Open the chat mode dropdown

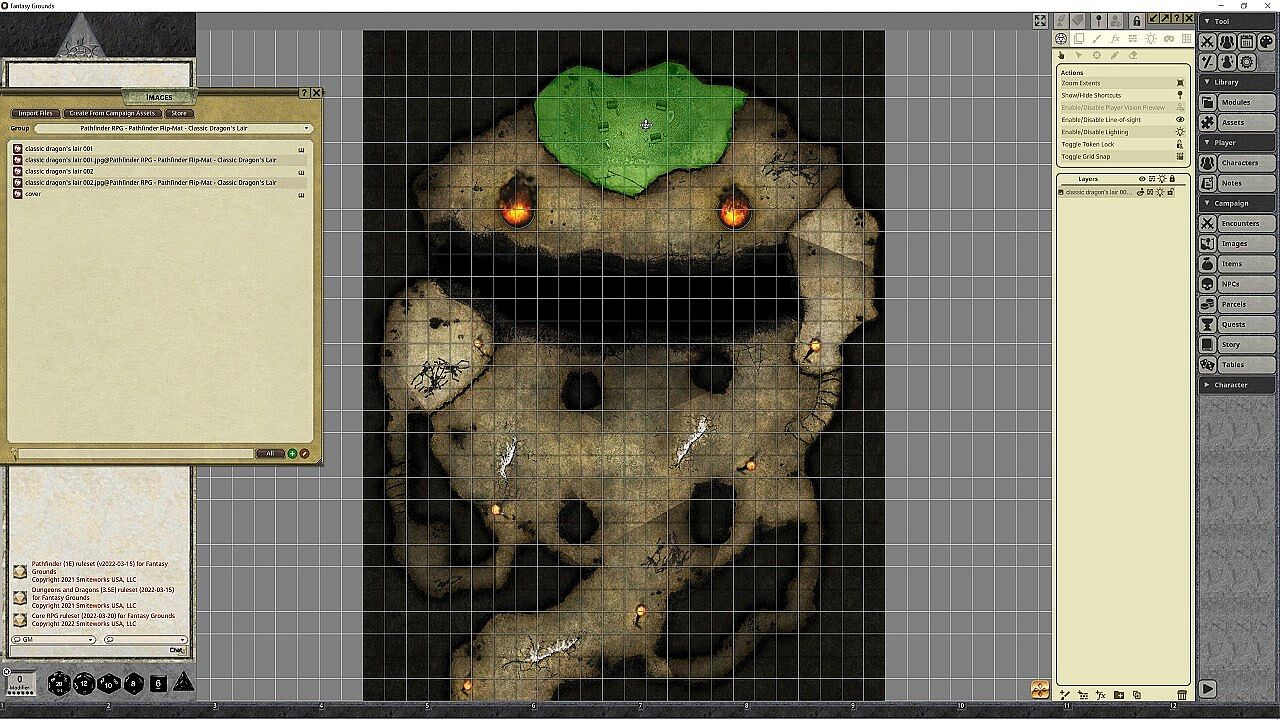[x=145, y=639]
